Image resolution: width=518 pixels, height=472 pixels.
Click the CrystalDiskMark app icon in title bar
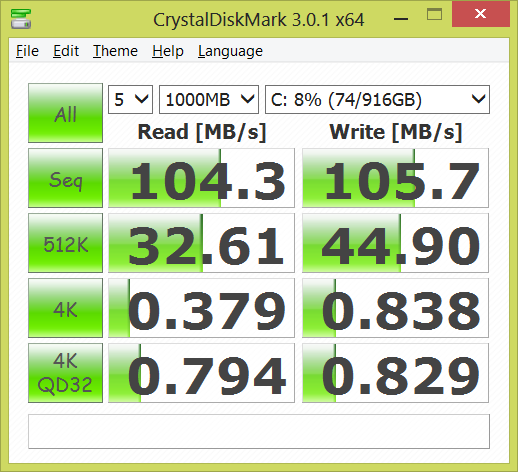(21, 19)
